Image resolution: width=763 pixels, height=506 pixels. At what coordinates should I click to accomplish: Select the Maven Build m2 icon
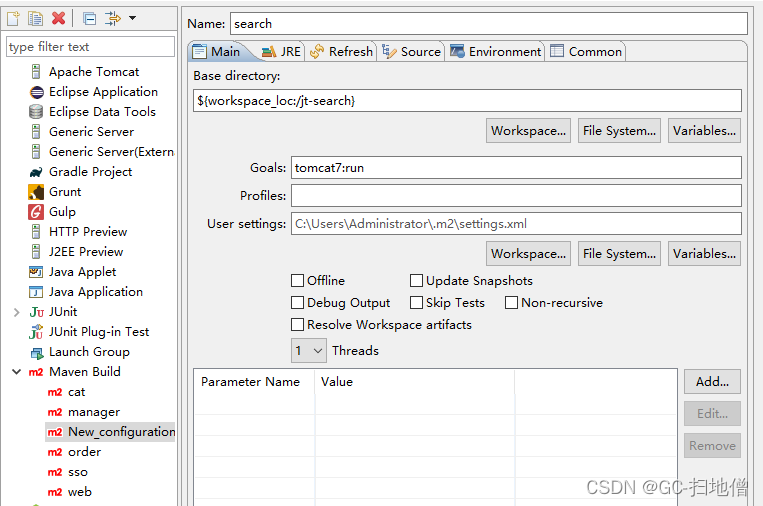coord(36,372)
